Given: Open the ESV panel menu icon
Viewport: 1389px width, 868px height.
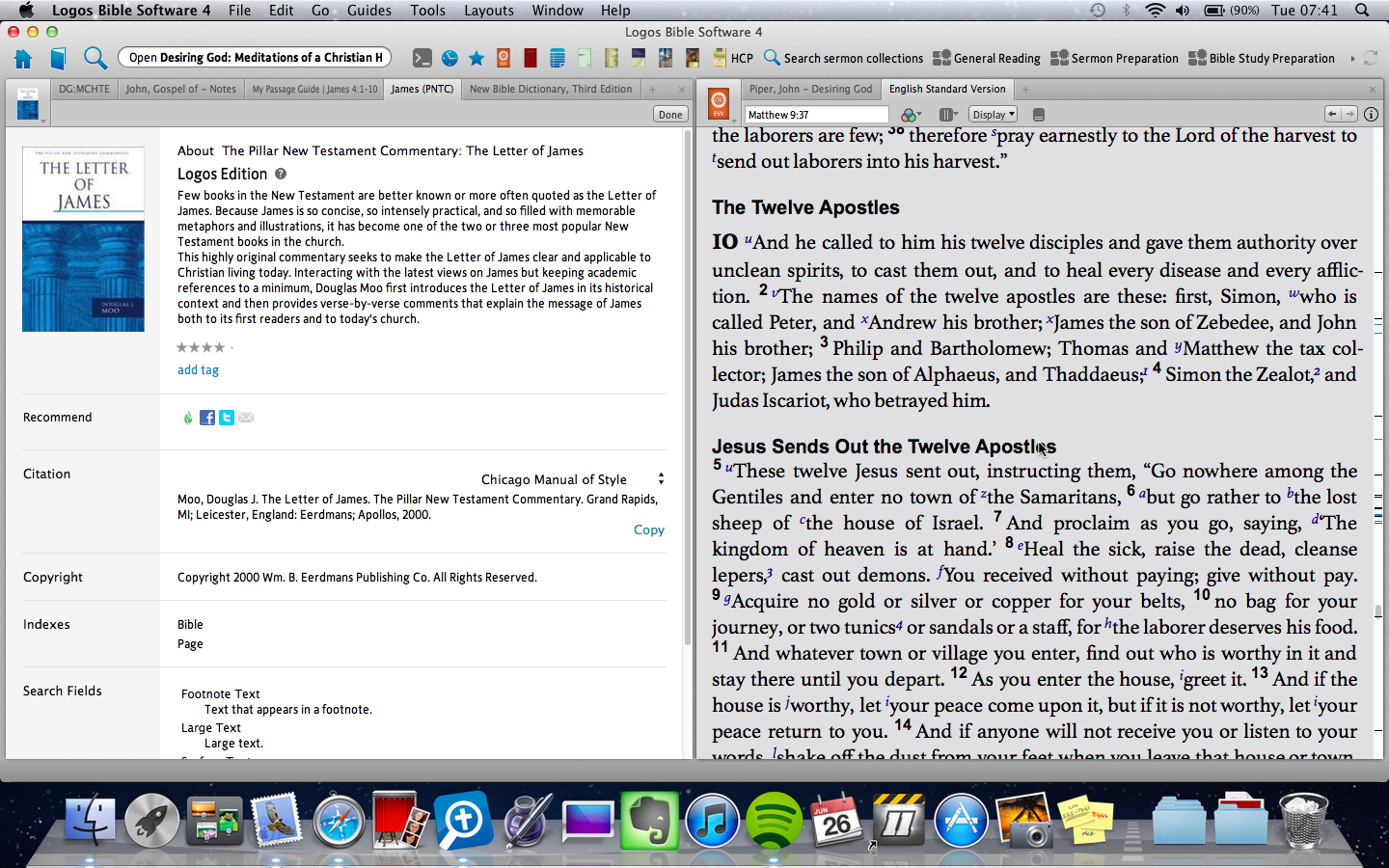Looking at the screenshot, I should pyautogui.click(x=719, y=103).
